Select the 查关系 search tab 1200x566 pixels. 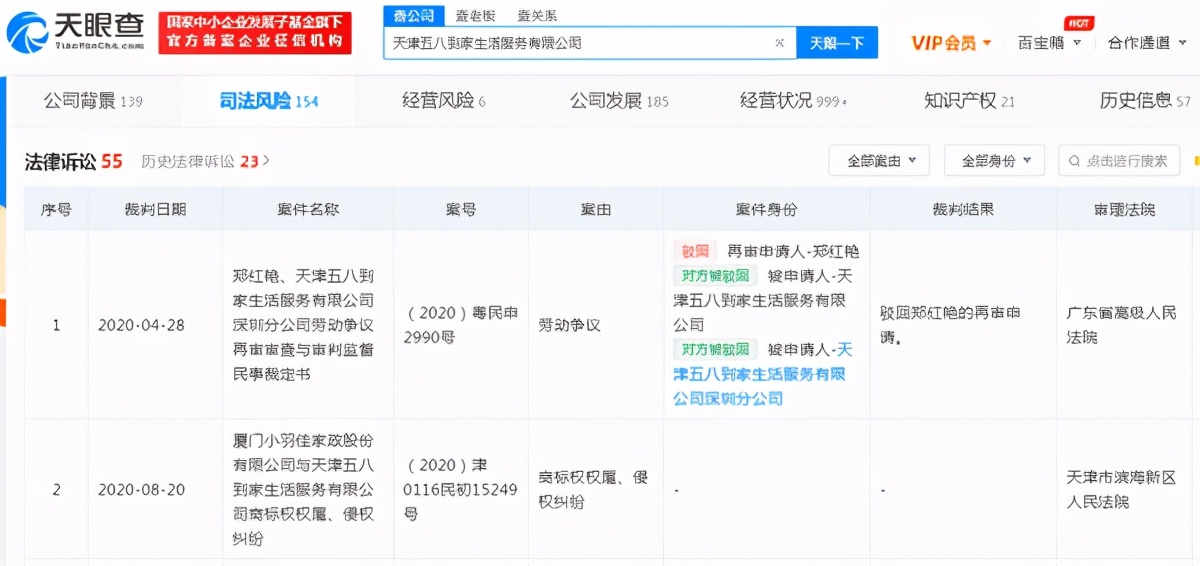click(537, 15)
